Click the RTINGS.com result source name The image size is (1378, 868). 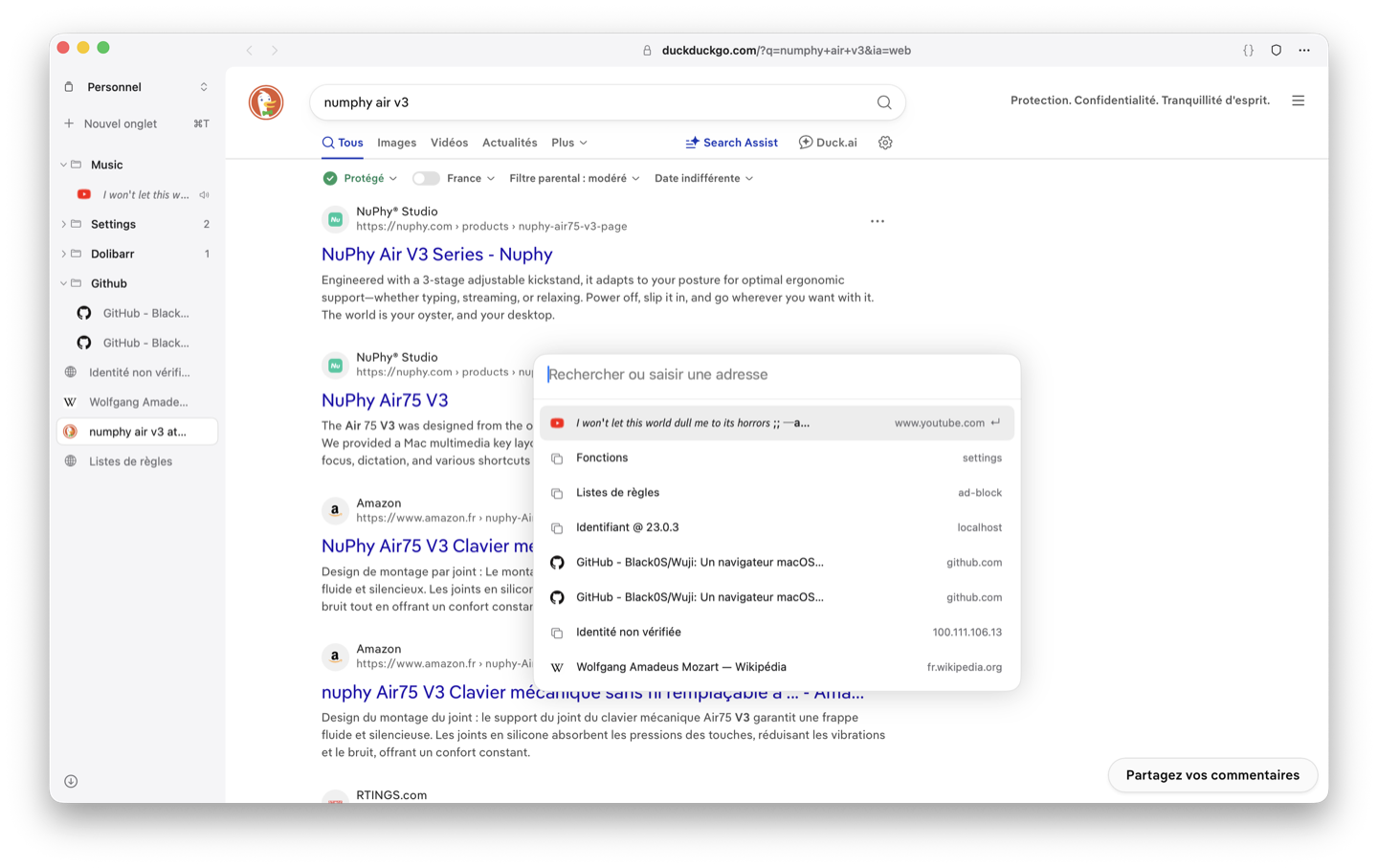click(x=391, y=795)
